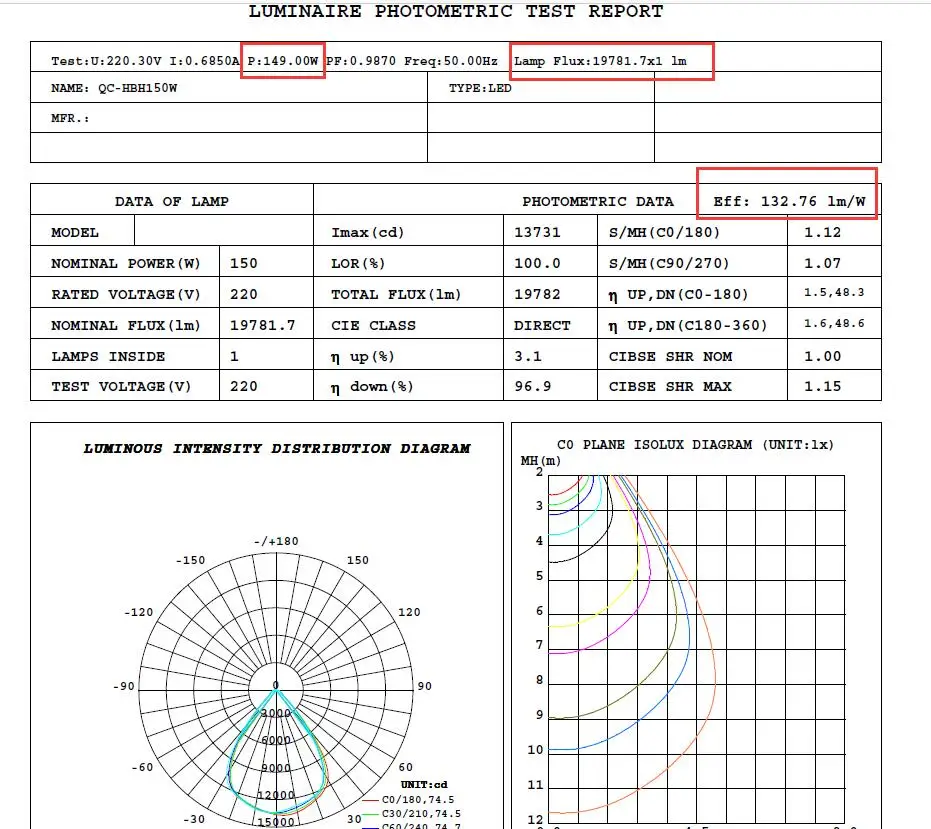
Task: Select the CIBSE SHR NOM value "1.00"
Action: tap(822, 356)
